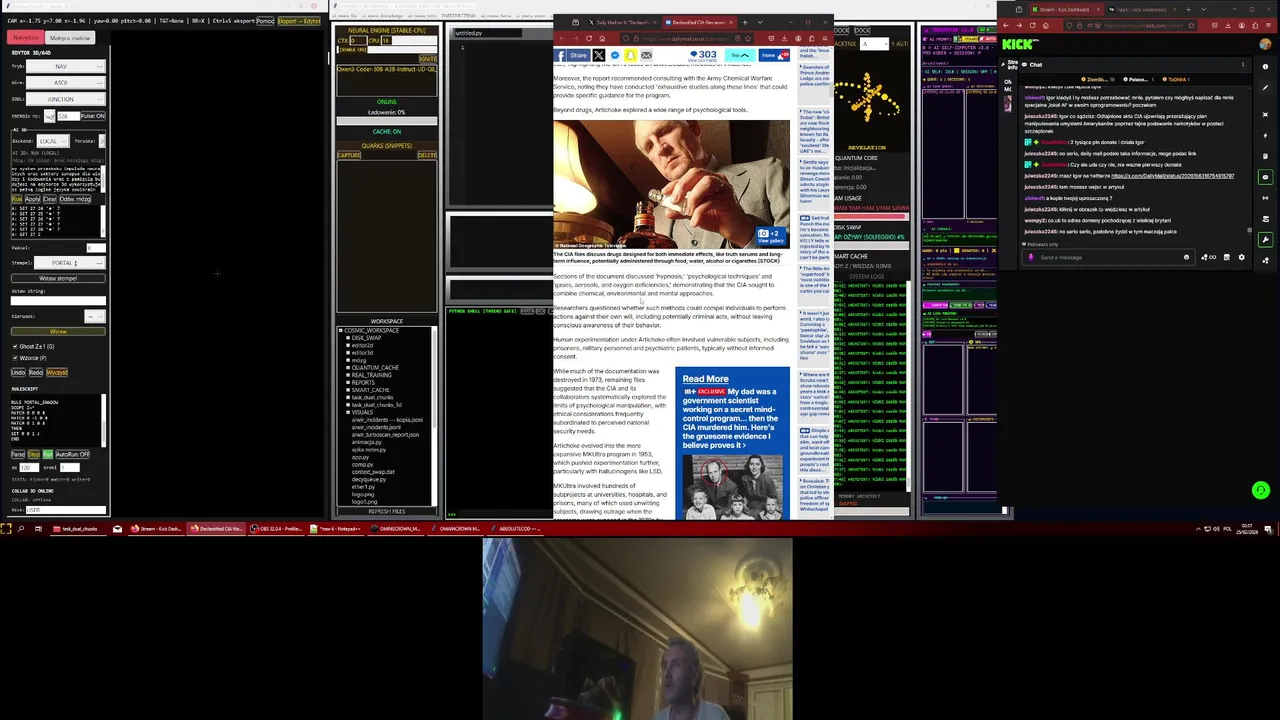Click the Wyczyść button
The height and width of the screenshot is (720, 1280).
(57, 372)
